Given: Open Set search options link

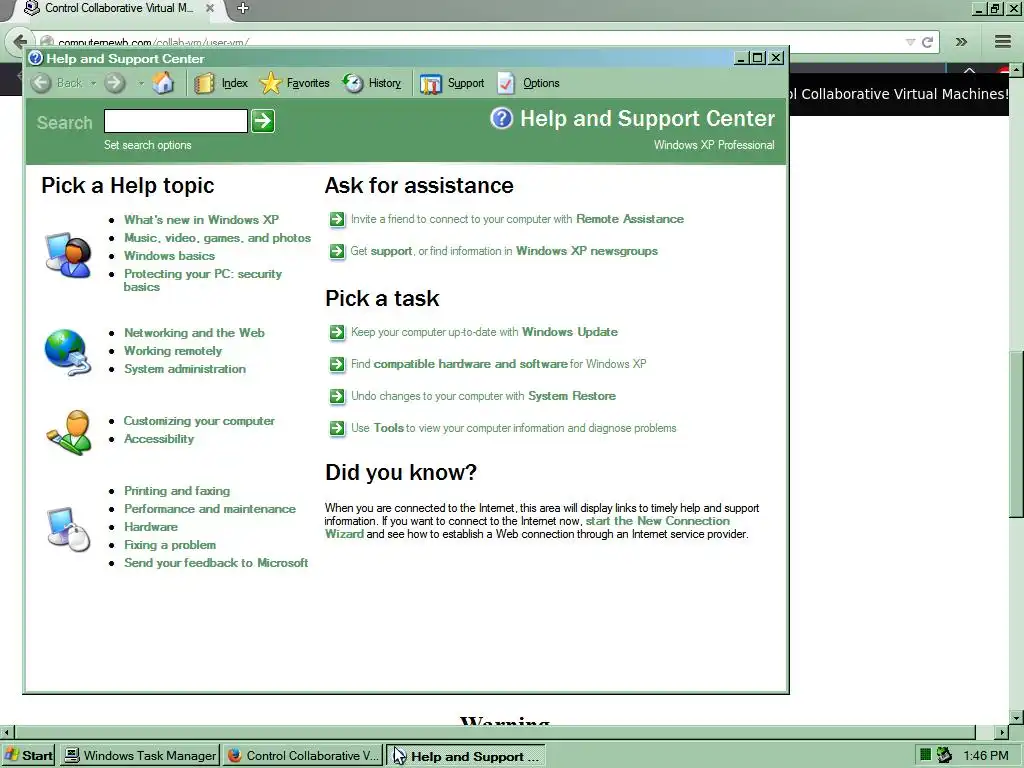Looking at the screenshot, I should 148,145.
